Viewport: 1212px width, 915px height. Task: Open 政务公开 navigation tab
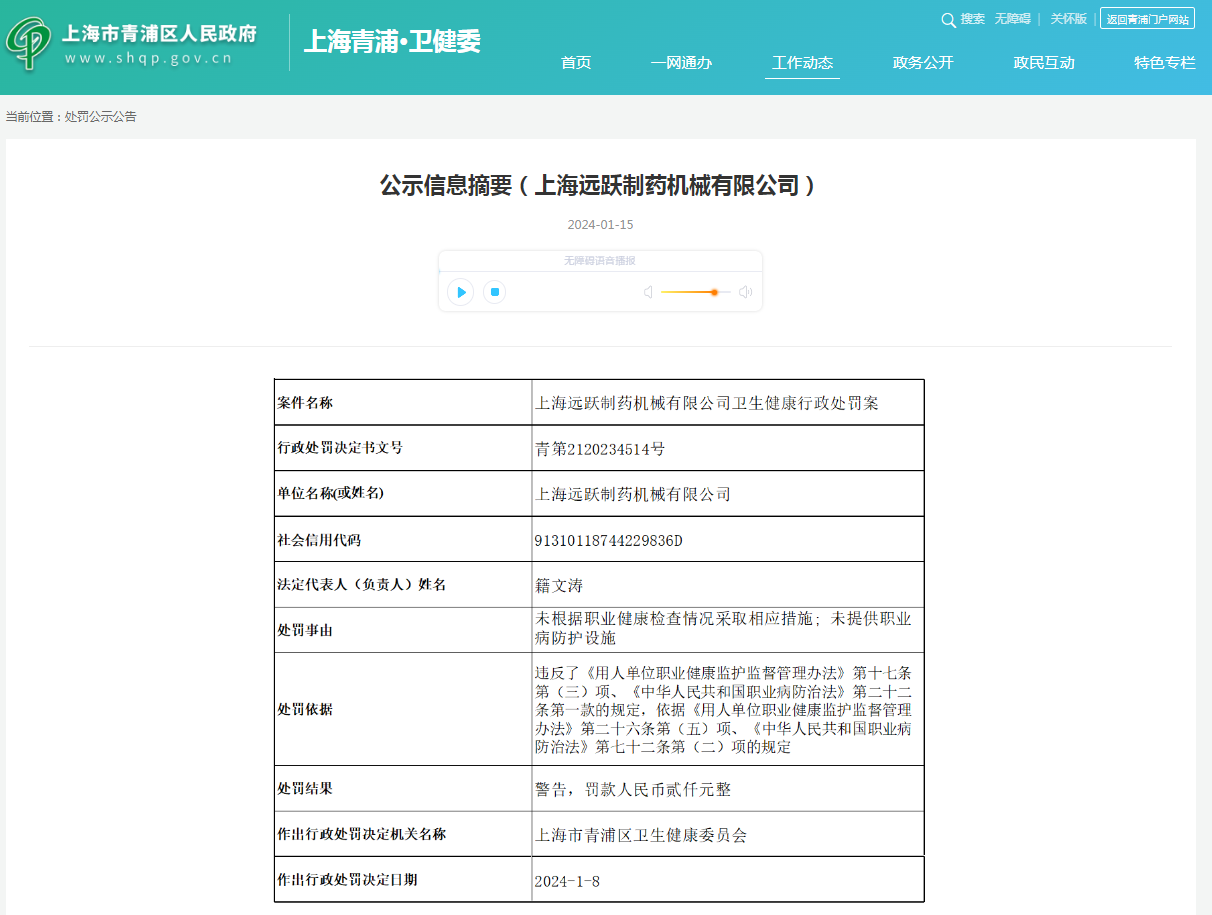[x=923, y=62]
